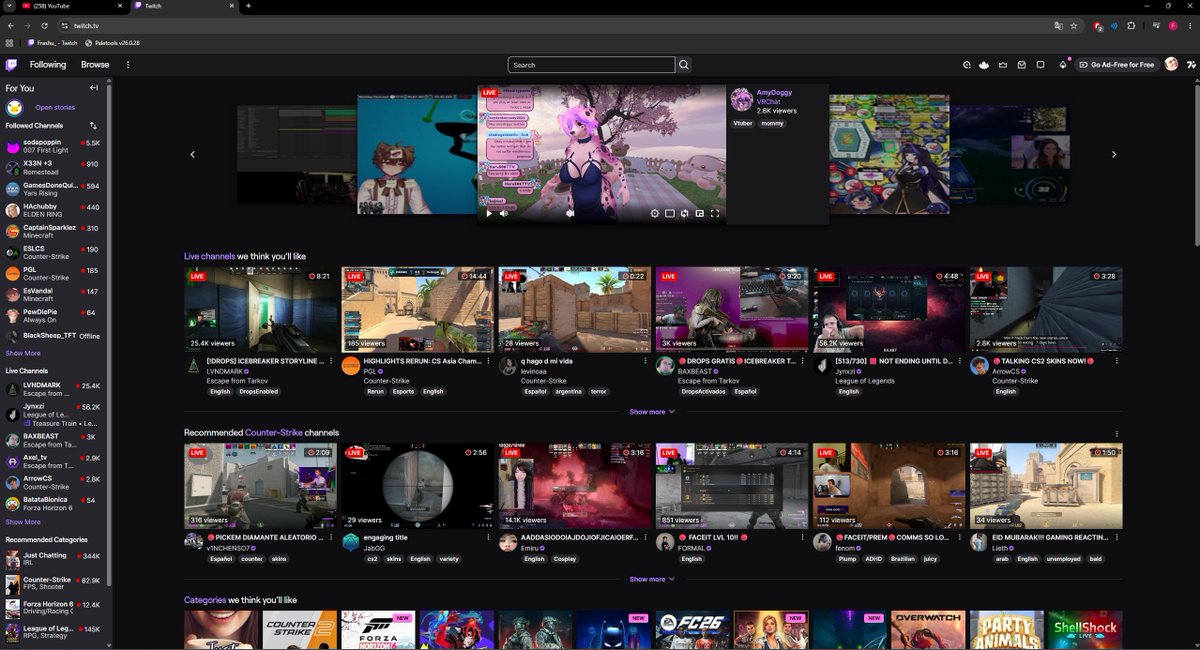Image resolution: width=1200 pixels, height=650 pixels.
Task: Open whispers chat bubble icon
Action: pyautogui.click(x=1040, y=65)
